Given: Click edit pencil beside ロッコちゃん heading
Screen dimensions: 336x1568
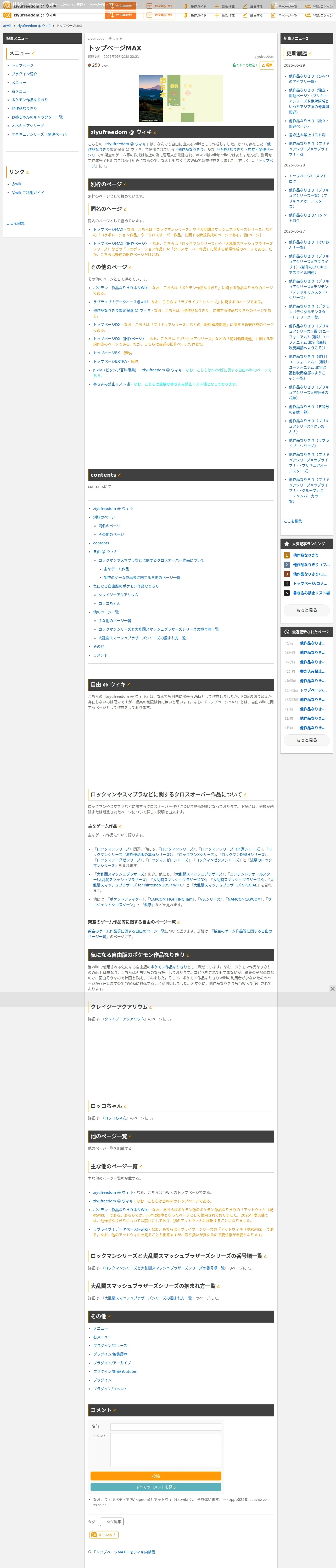Looking at the screenshot, I should pyautogui.click(x=125, y=1106).
